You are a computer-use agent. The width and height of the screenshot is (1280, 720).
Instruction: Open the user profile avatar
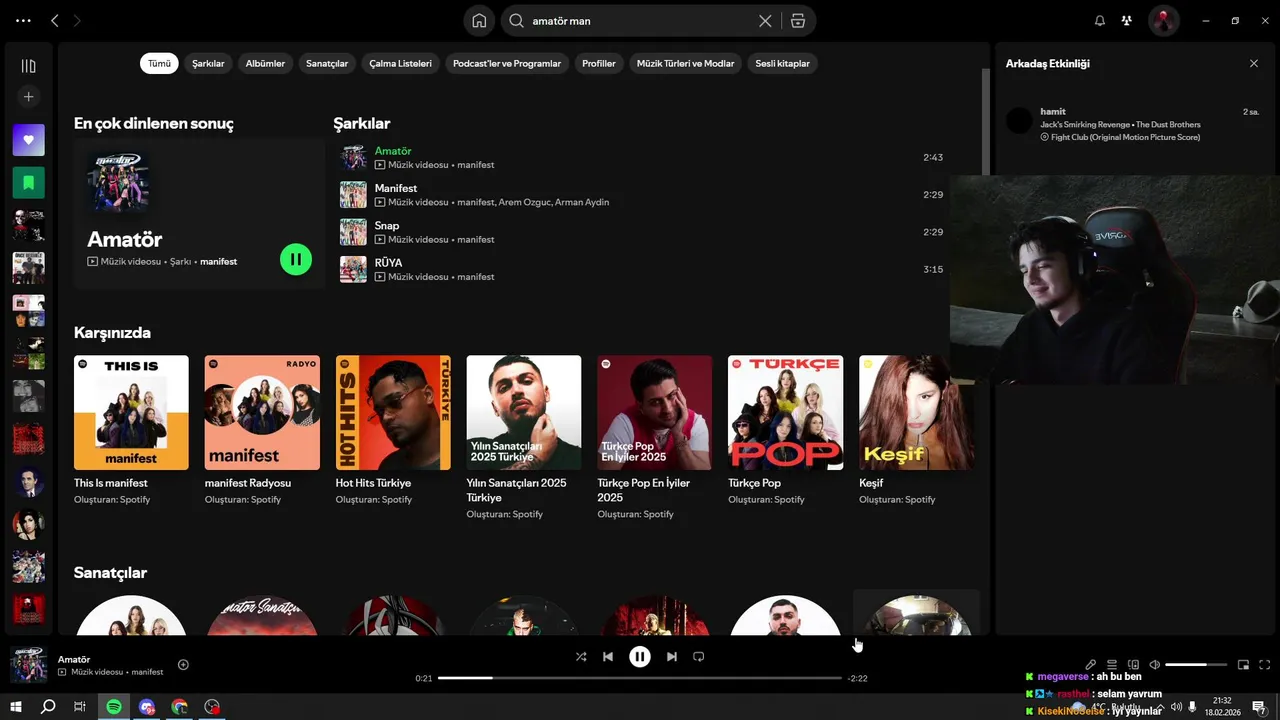click(x=1163, y=20)
